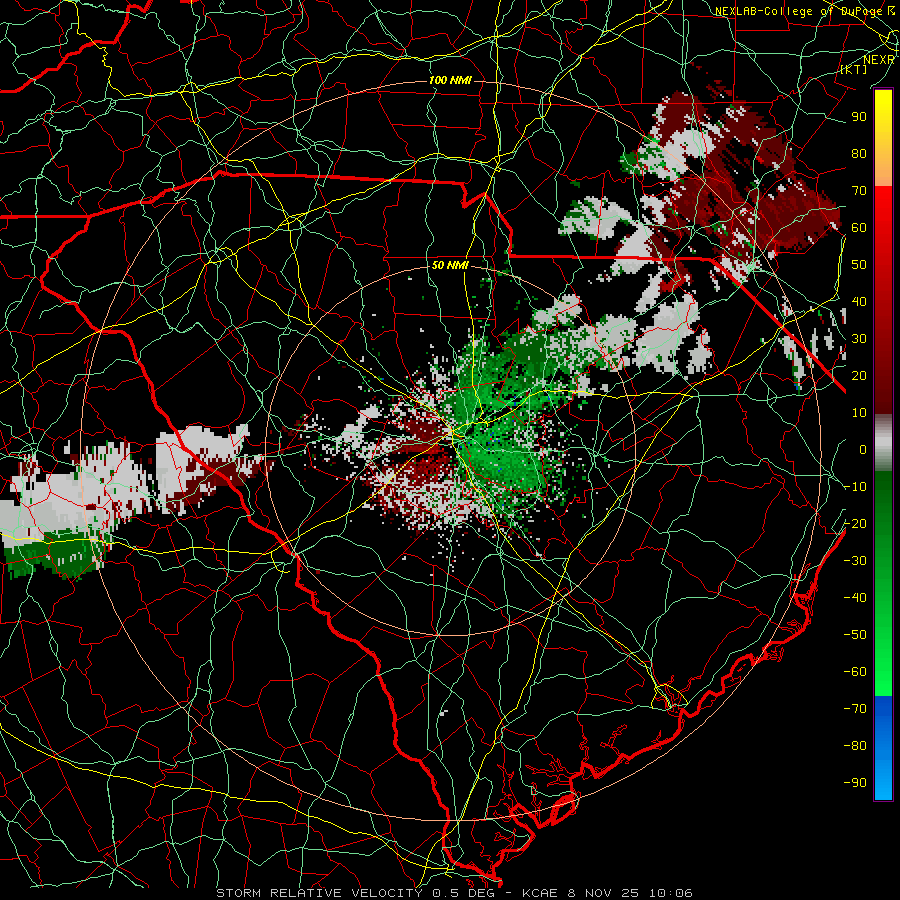900x900 pixels.
Task: Click the '50 NMI' range ring label
Action: tap(450, 266)
